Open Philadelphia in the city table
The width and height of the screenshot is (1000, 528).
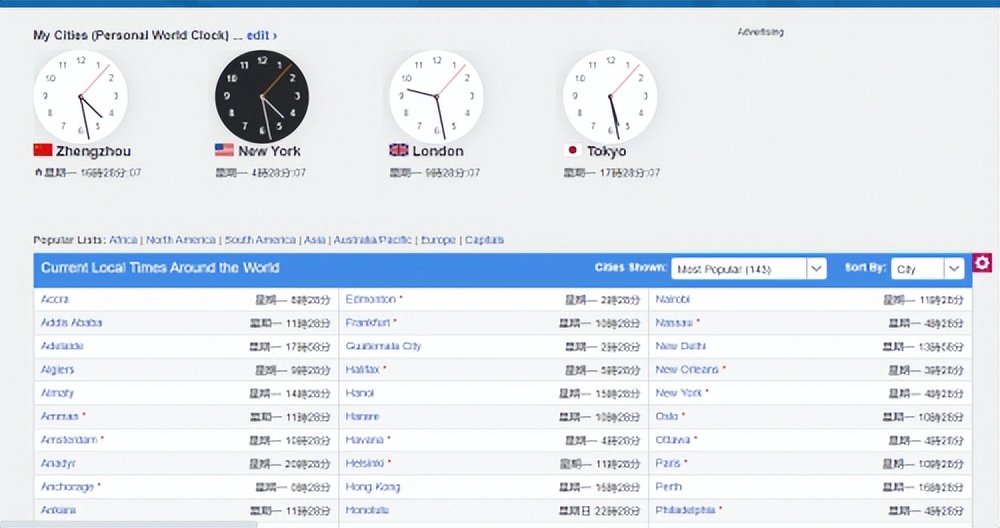click(x=685, y=510)
